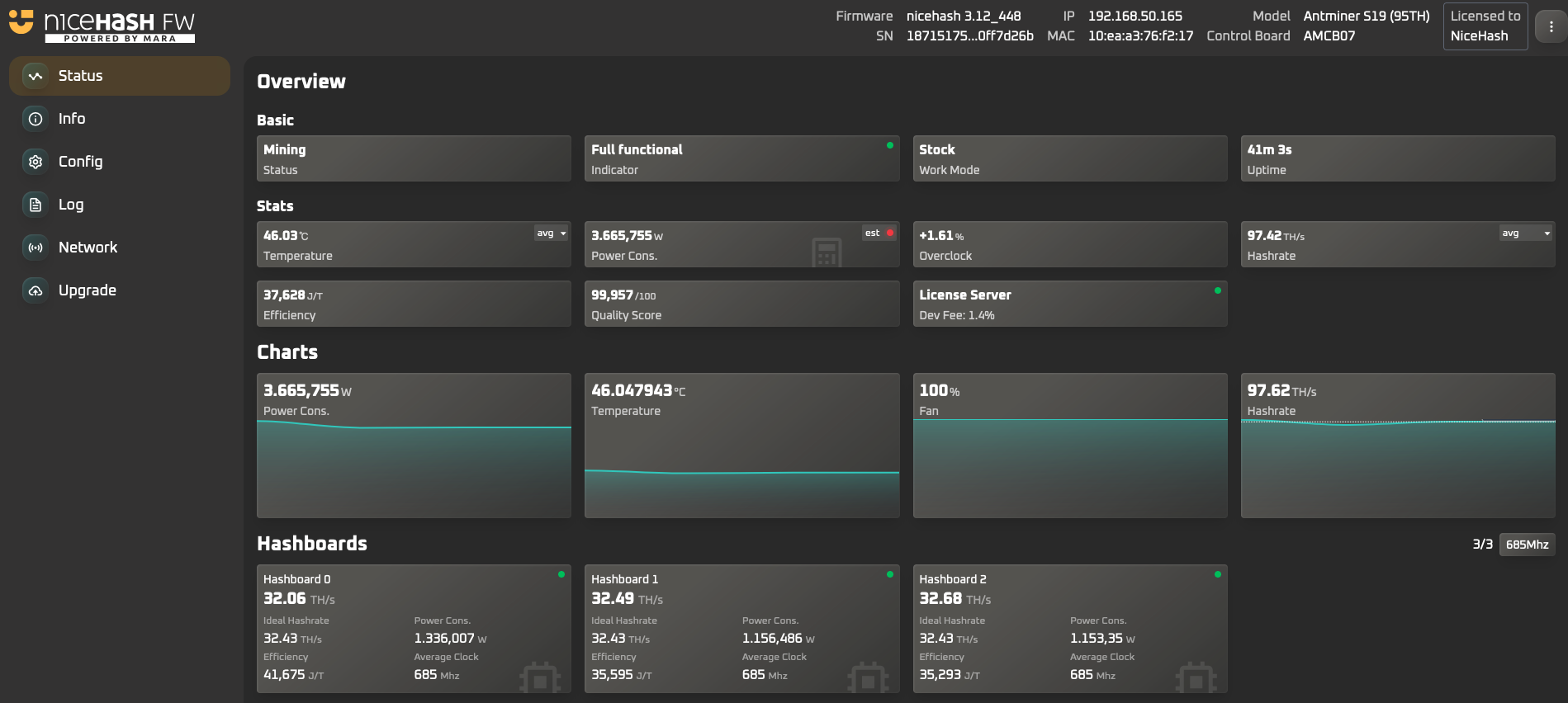
Task: Click the 685Mhz button in Hashboards
Action: [1527, 545]
